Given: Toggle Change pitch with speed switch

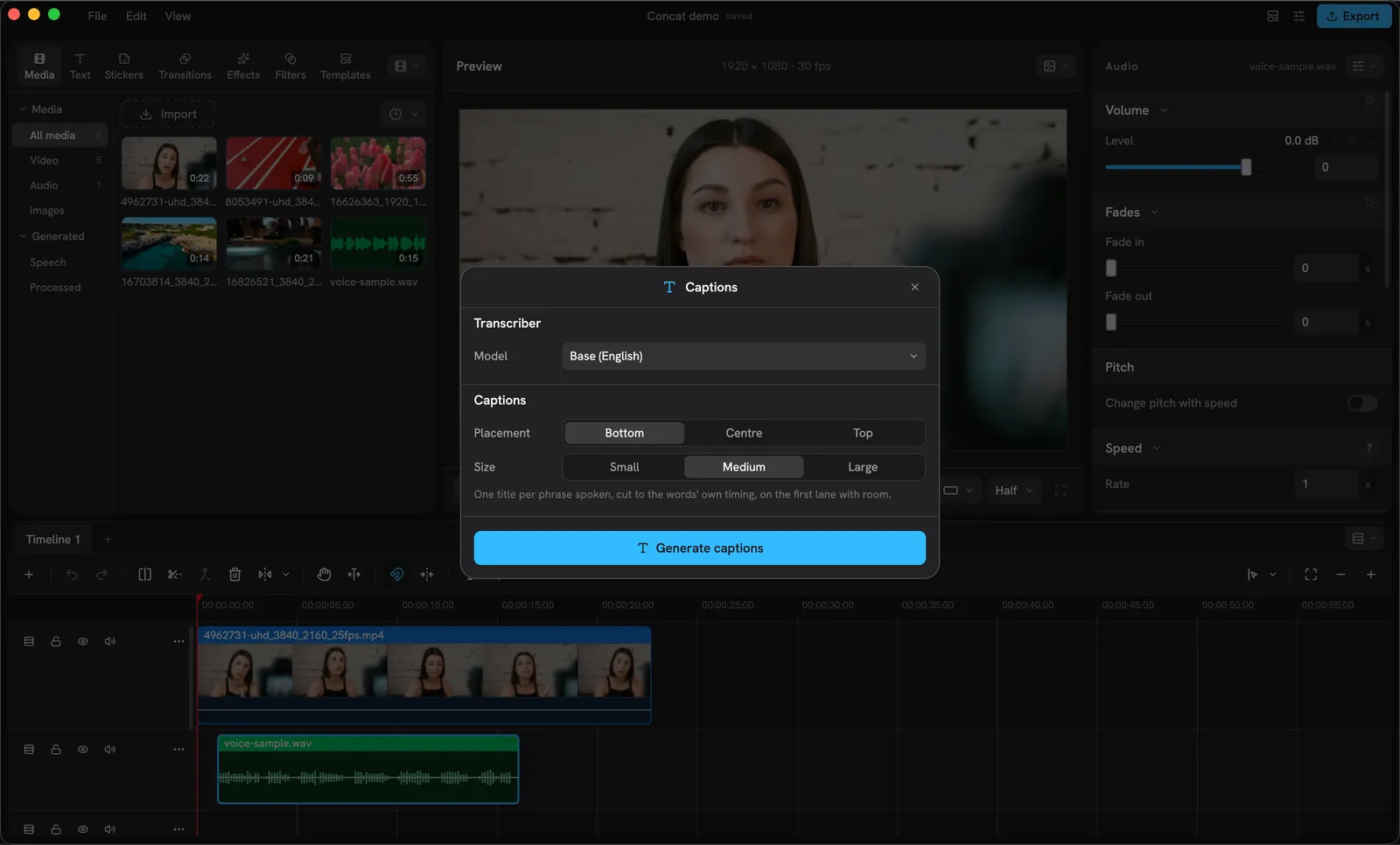Looking at the screenshot, I should tap(1362, 403).
